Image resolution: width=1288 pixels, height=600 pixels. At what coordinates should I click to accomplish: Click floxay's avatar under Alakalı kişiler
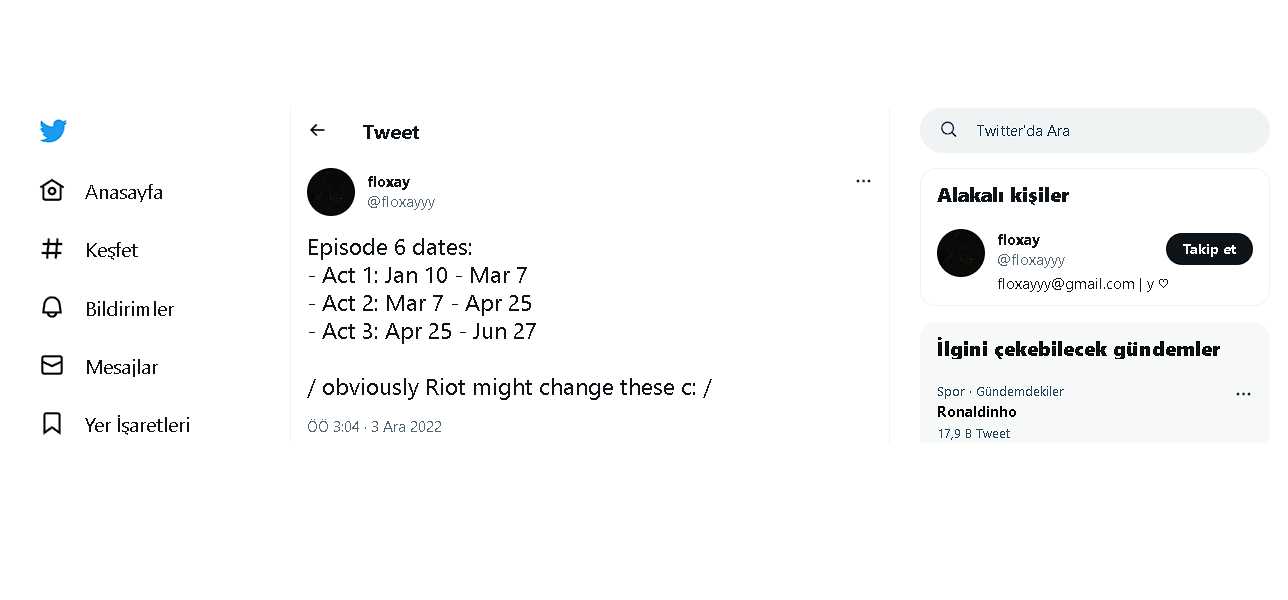point(961,253)
